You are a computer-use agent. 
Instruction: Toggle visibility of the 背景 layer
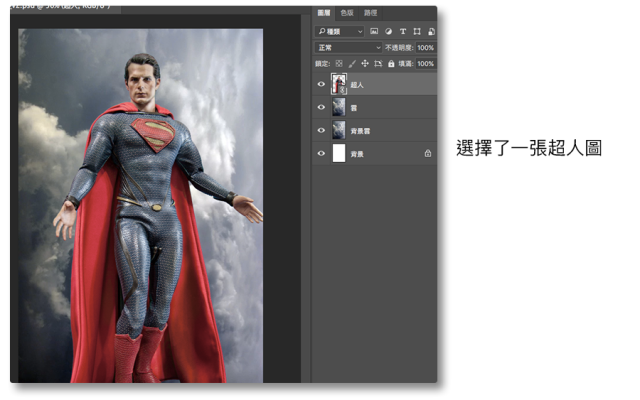click(x=321, y=153)
